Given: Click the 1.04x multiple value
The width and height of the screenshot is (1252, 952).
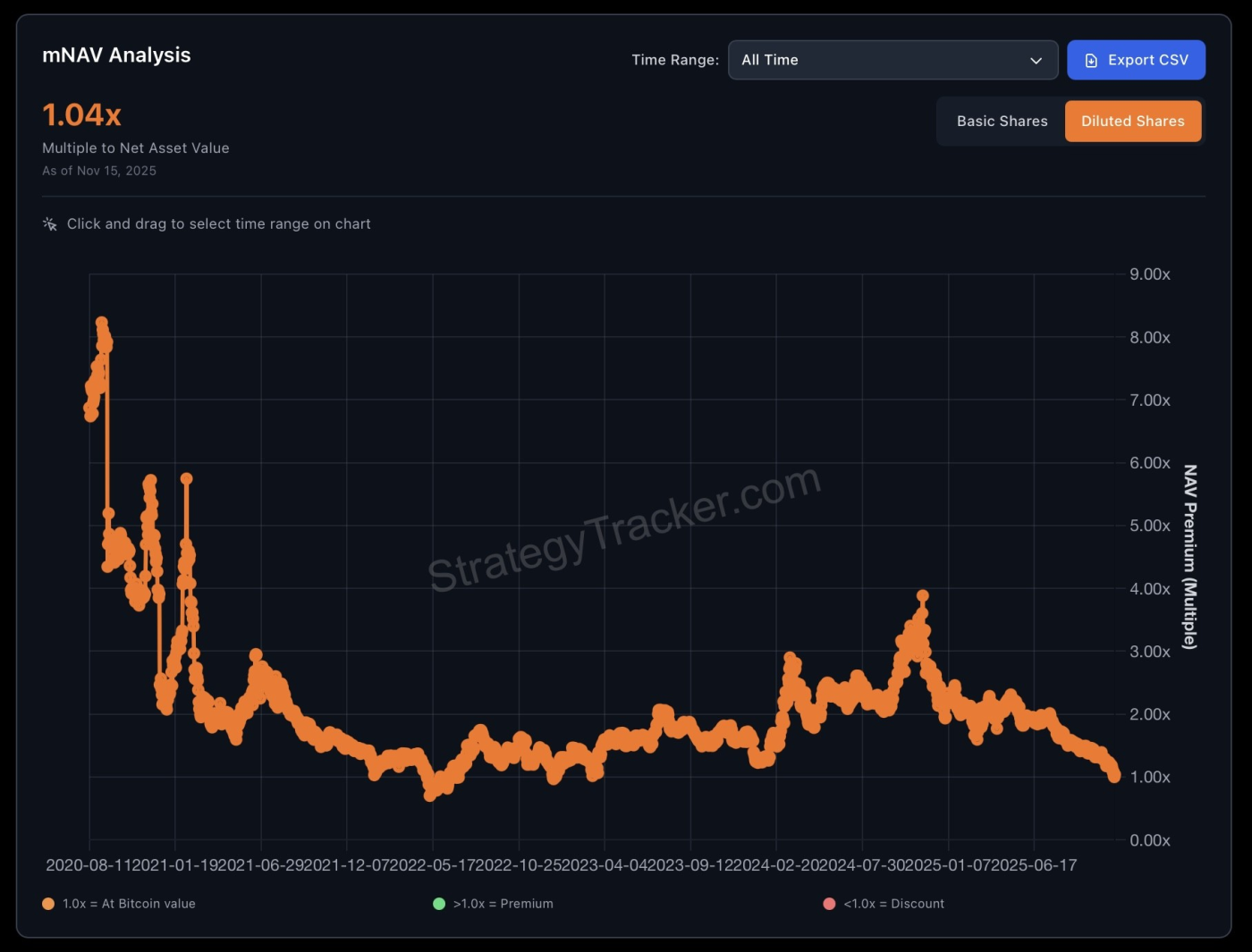Looking at the screenshot, I should (x=81, y=114).
